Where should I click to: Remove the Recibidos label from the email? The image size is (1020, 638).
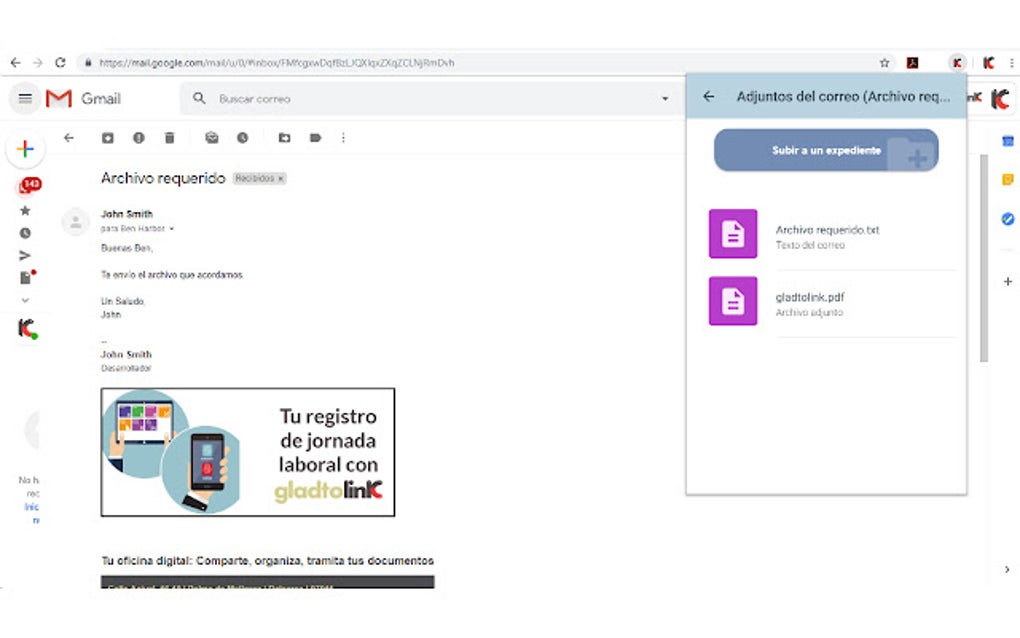click(281, 179)
